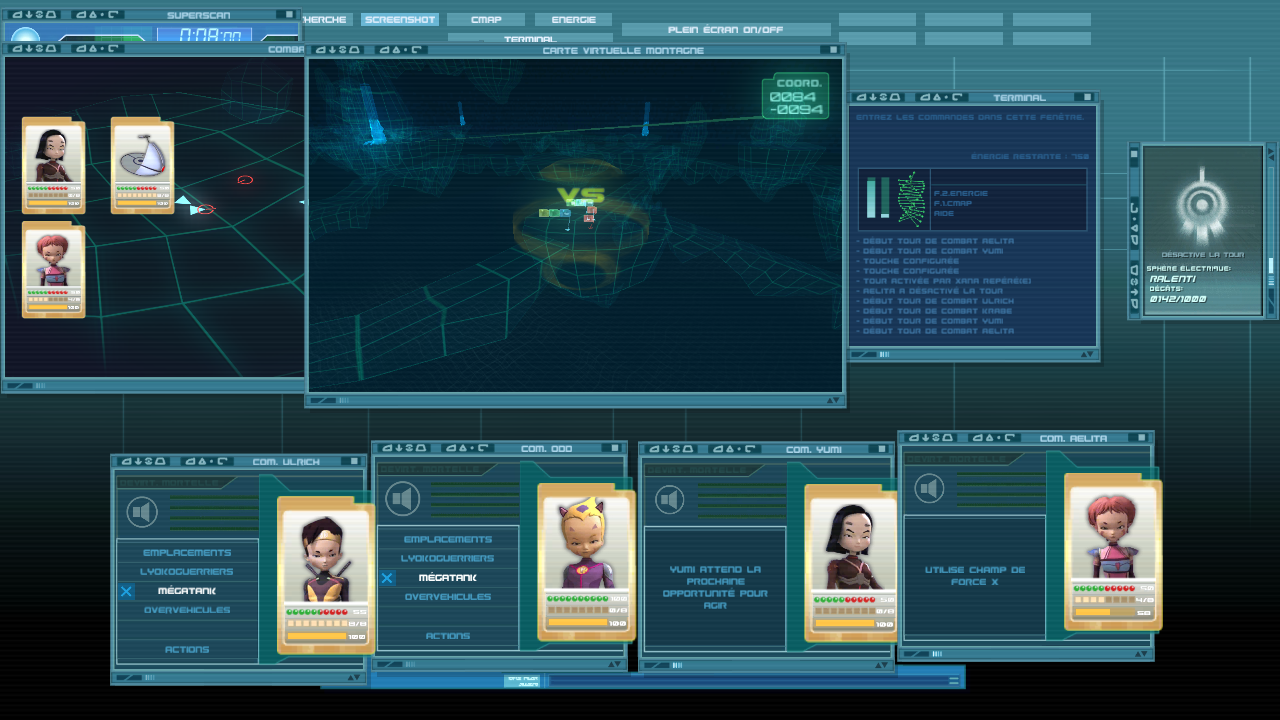The width and height of the screenshot is (1280, 720).
Task: Select Aelita's card in the combat window
Action: 53,271
